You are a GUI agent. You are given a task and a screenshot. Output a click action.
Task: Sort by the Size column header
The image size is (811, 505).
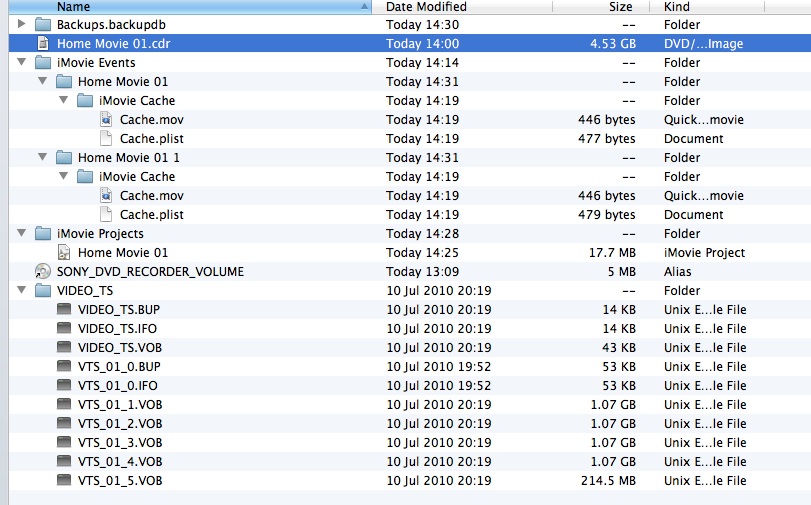tap(600, 7)
